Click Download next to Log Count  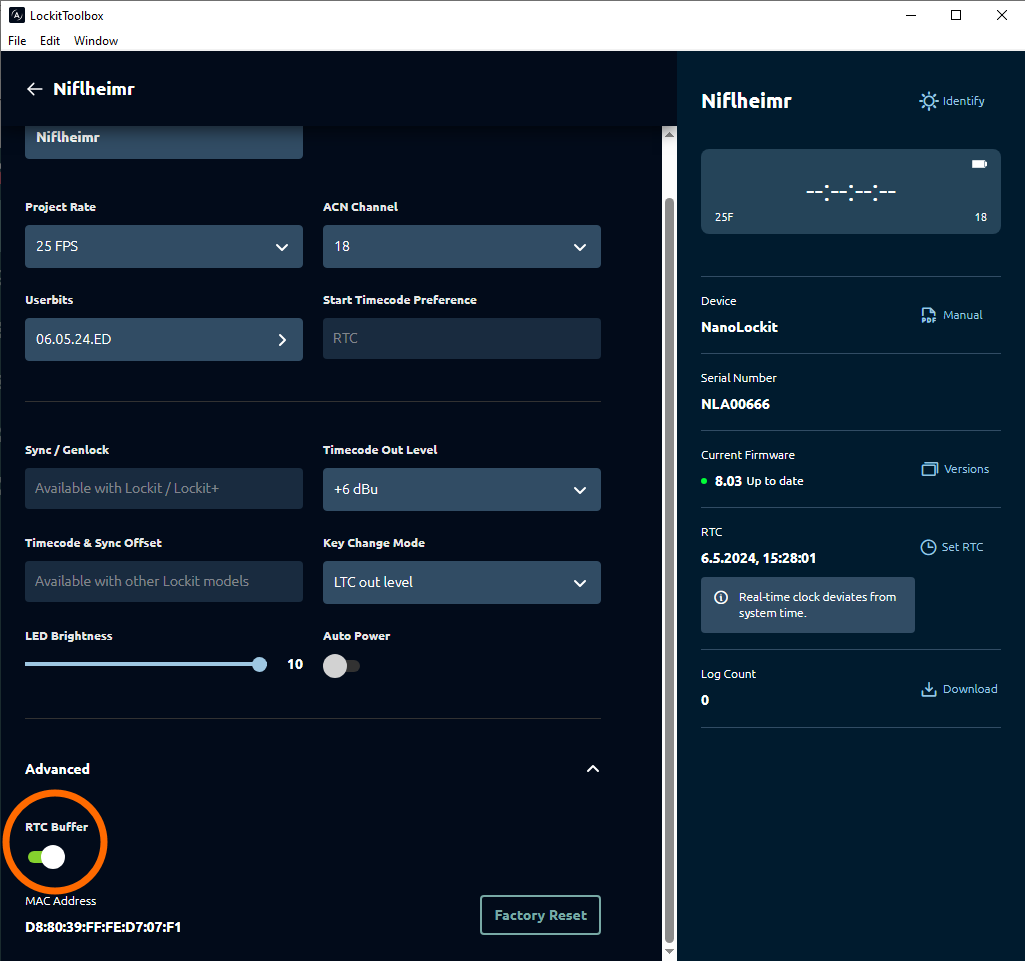pos(970,689)
